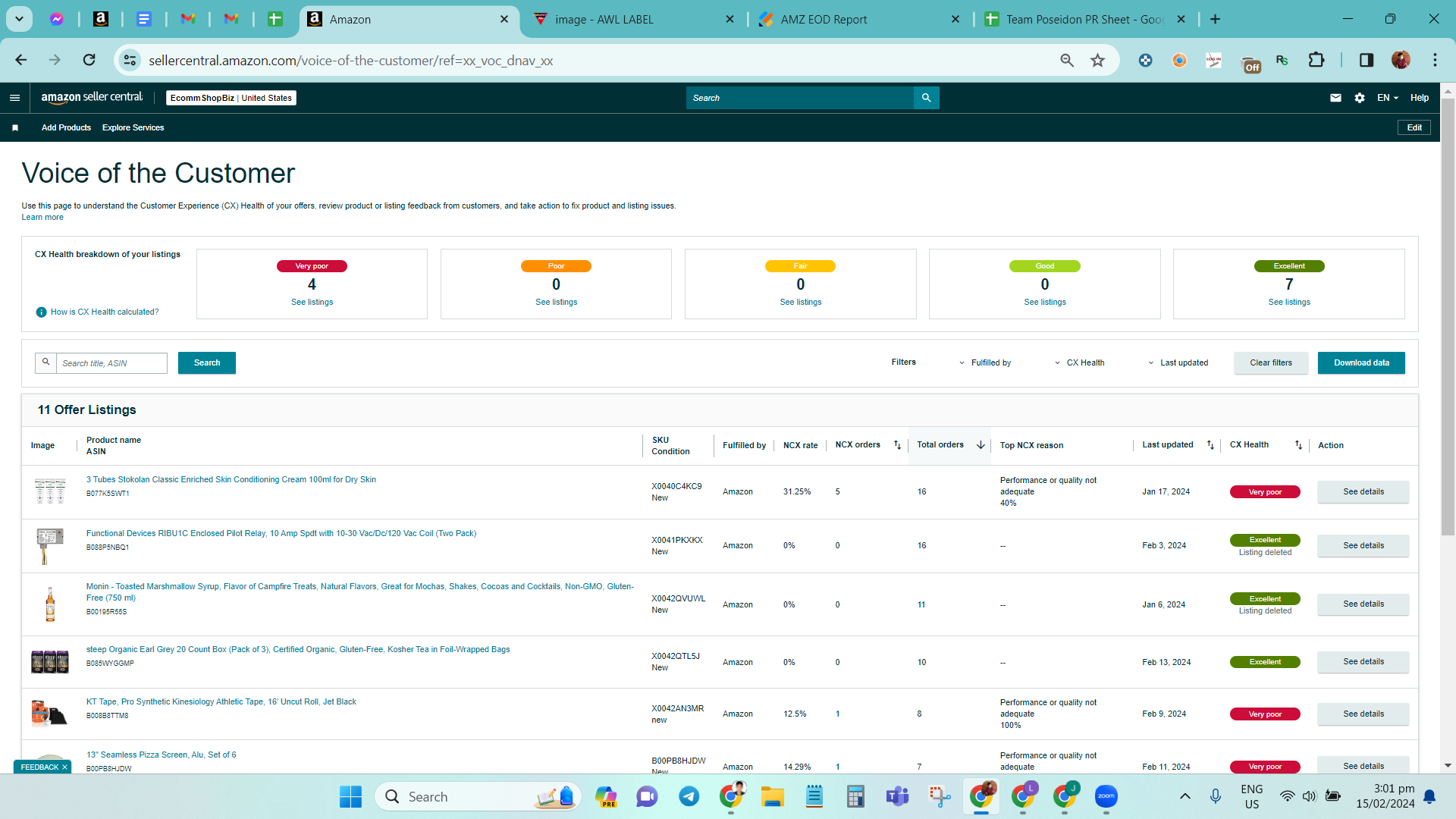Reload the page with the browser refresh icon
The image size is (1456, 819).
coord(89,60)
